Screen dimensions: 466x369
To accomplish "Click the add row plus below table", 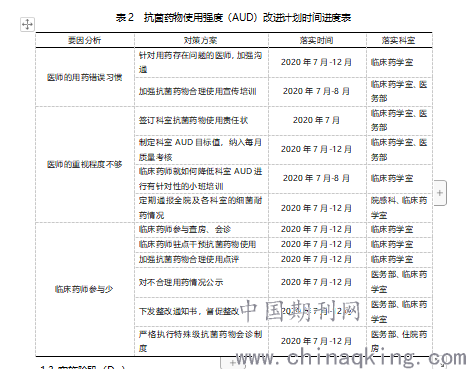I will click(233, 363).
